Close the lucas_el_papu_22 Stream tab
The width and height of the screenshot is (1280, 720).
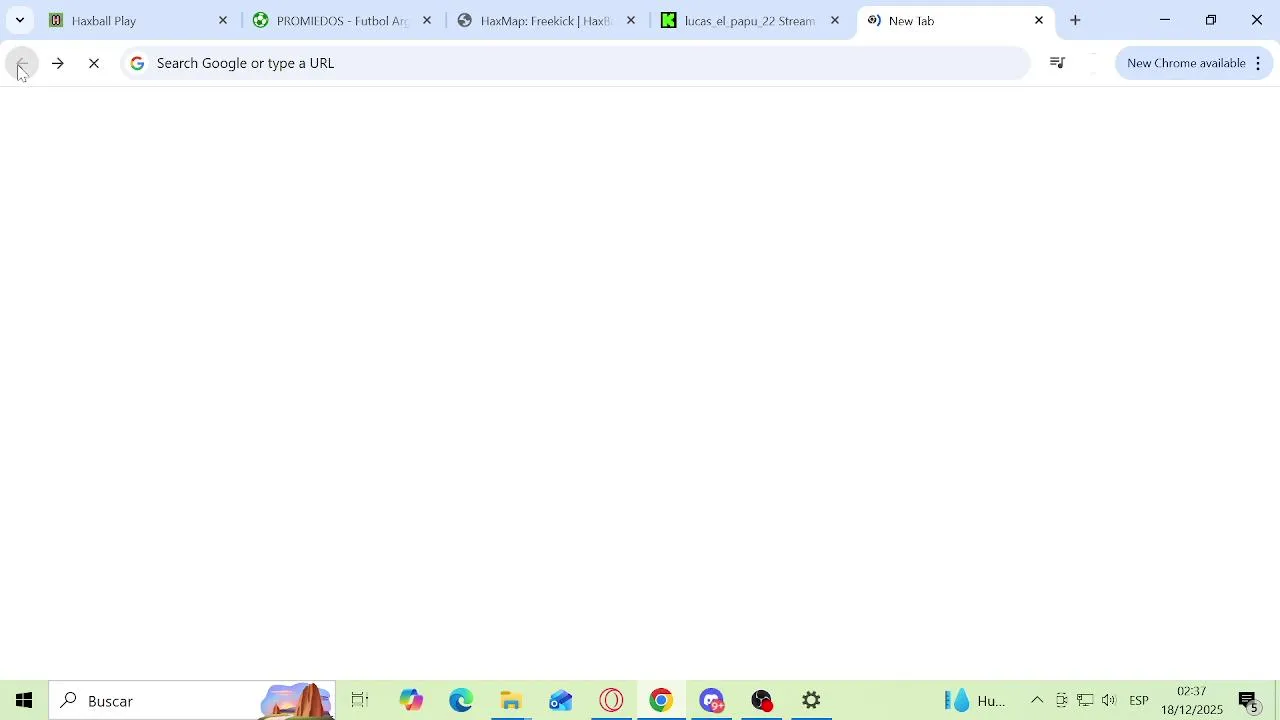[x=835, y=20]
